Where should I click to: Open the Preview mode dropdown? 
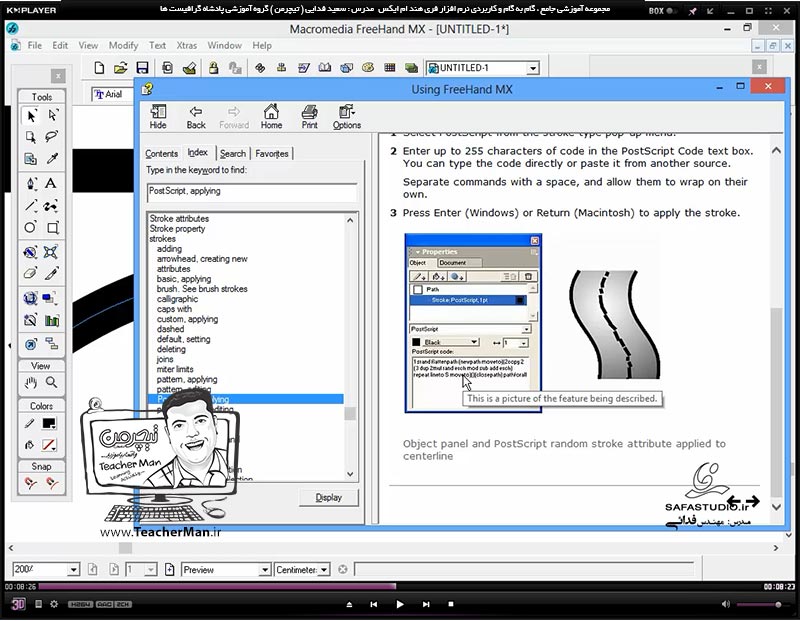265,569
